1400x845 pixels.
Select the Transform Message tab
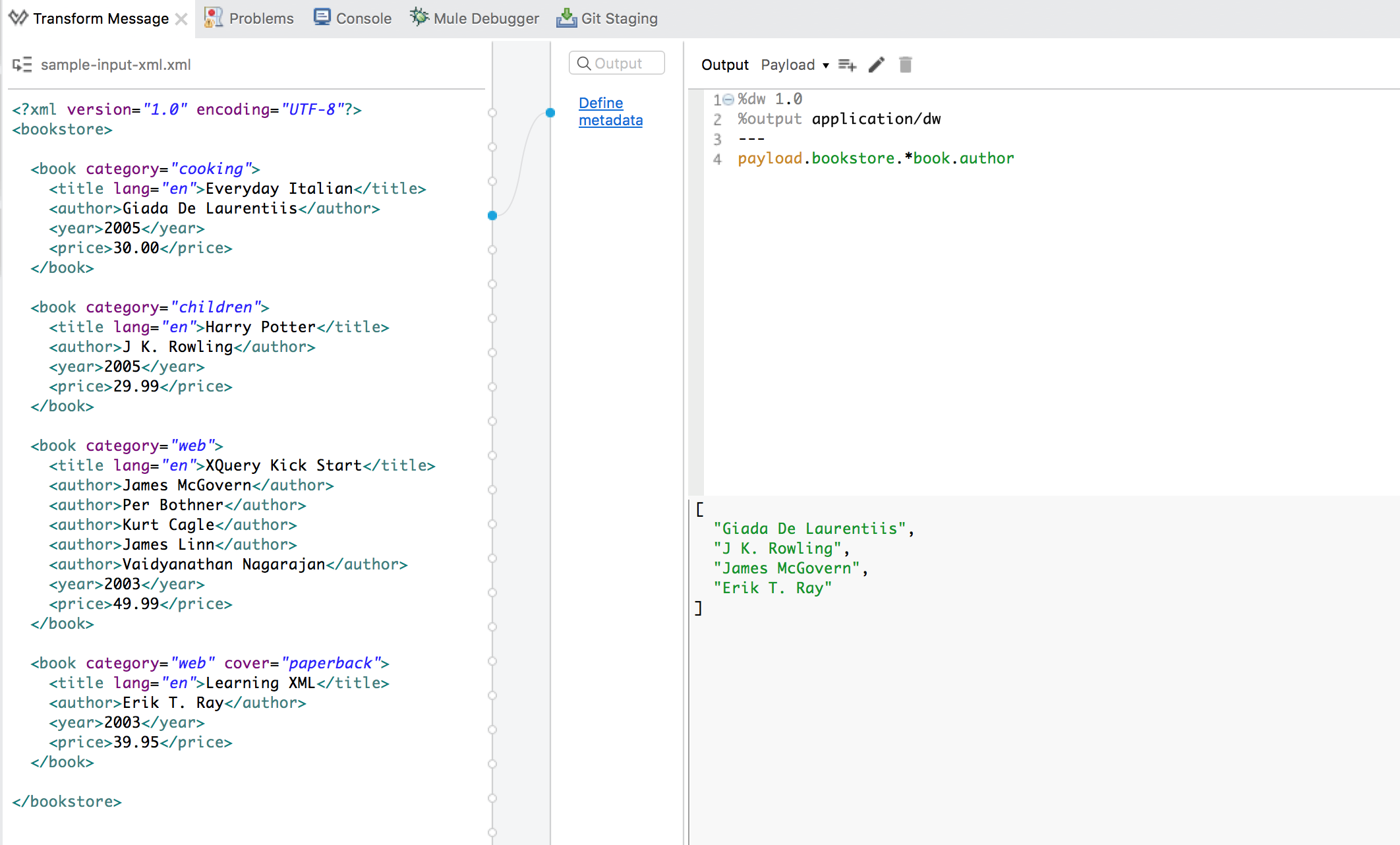coord(100,18)
